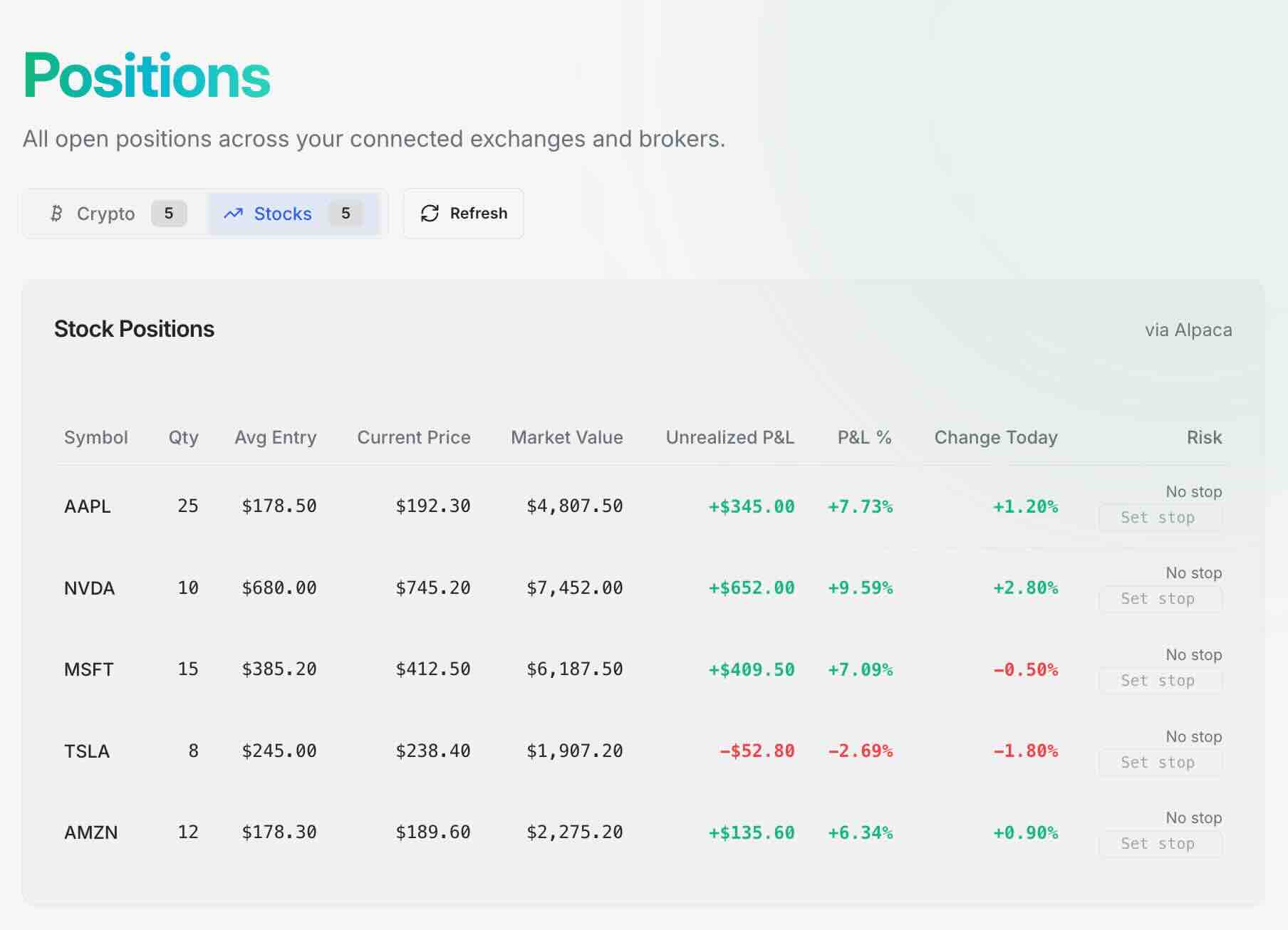This screenshot has height=930, width=1288.
Task: Click TSLA market value $1,907.20
Action: coord(575,751)
